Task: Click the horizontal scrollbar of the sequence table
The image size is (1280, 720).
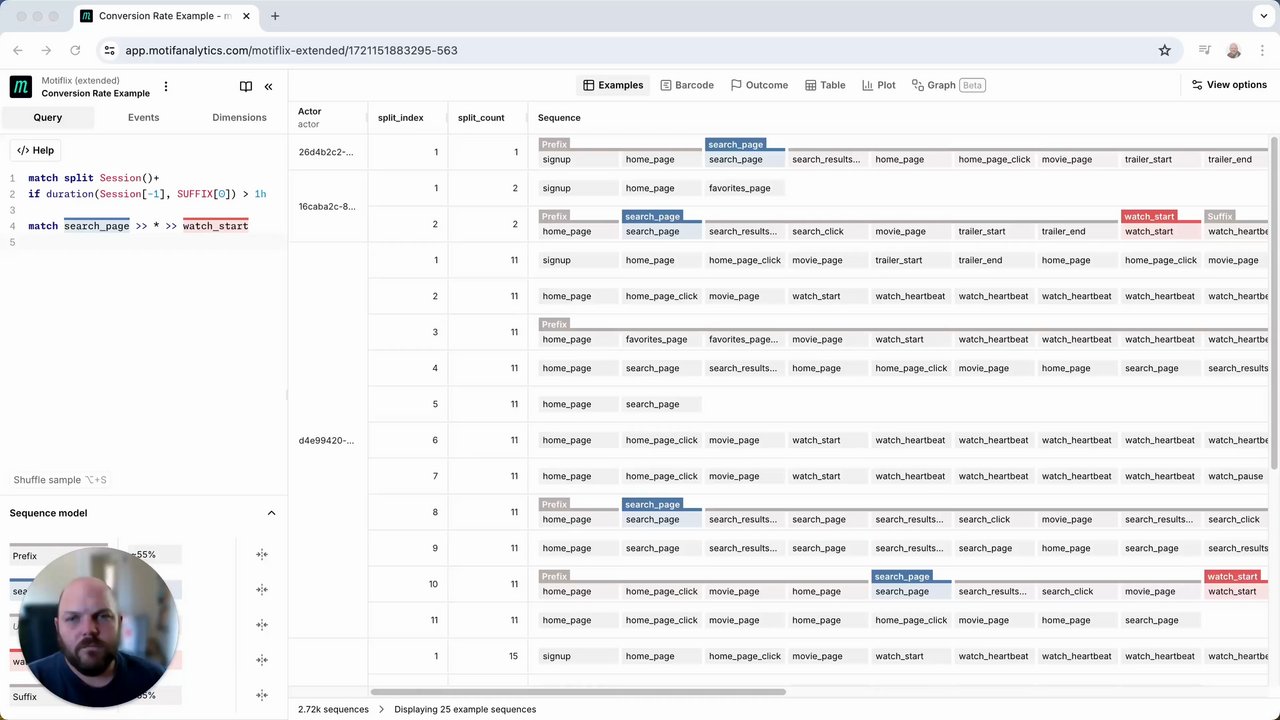Action: (x=578, y=691)
